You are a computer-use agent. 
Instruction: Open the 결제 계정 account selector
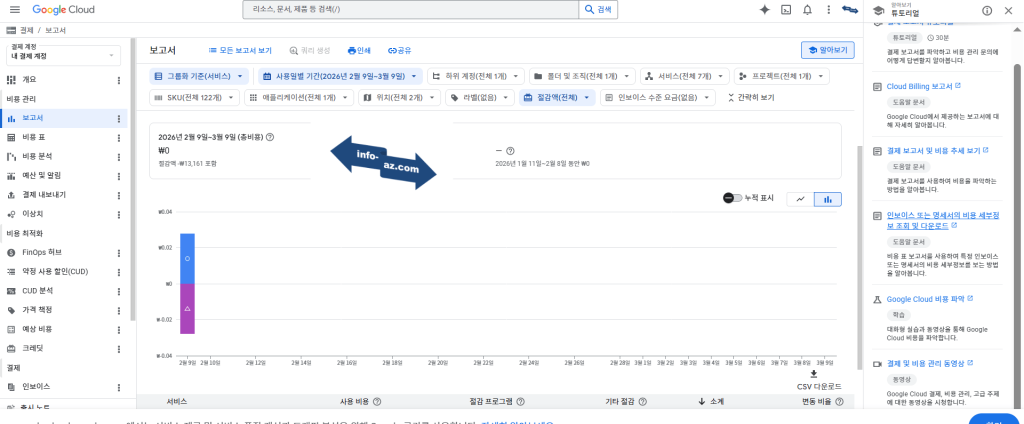(x=63, y=54)
